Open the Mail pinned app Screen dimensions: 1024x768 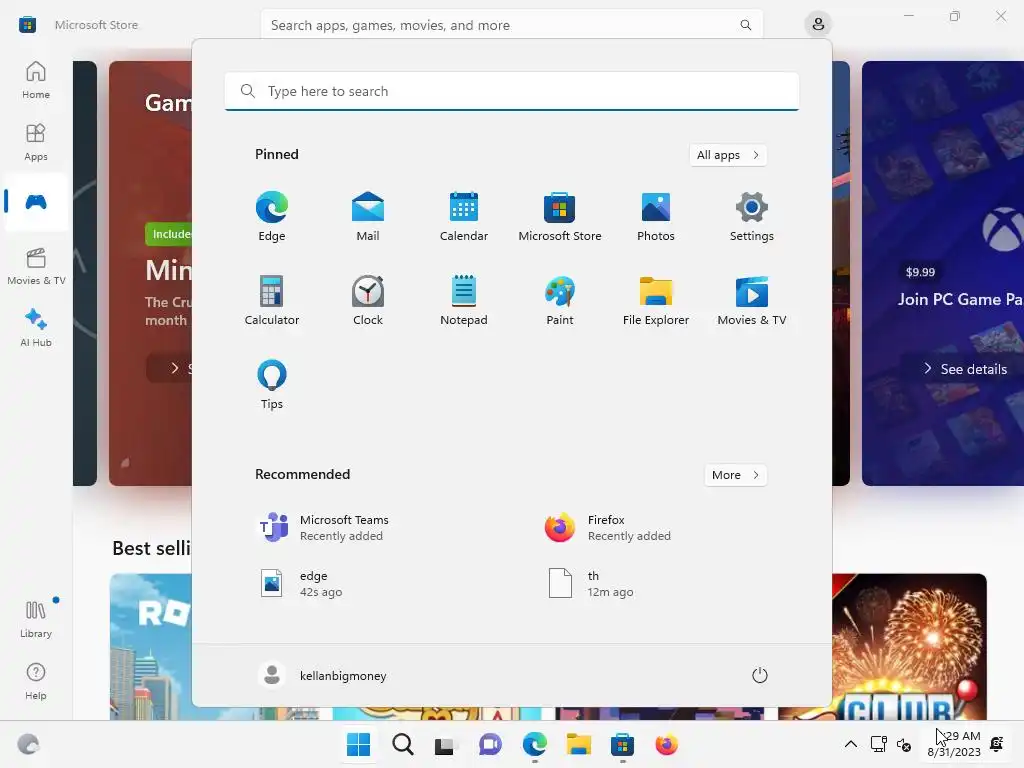(368, 217)
